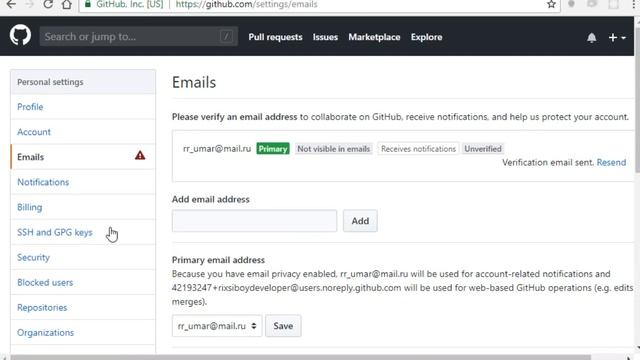View site security lock info
Viewport: 640px width, 360px height.
(87, 4)
